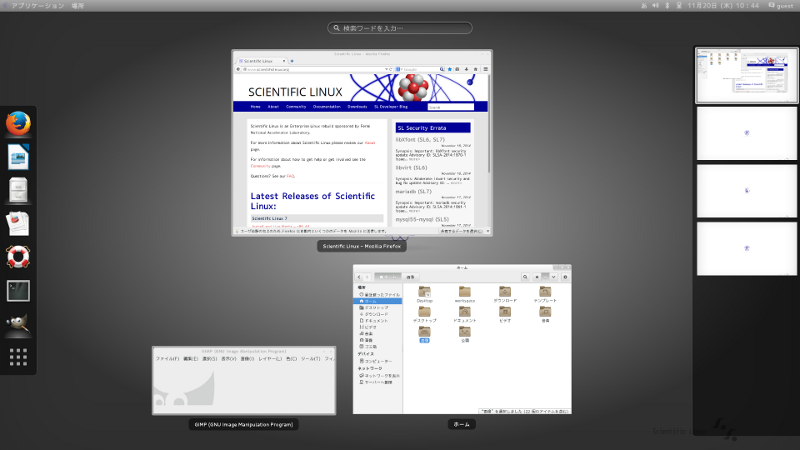
Task: Open Files window gear menu
Action: pos(565,277)
